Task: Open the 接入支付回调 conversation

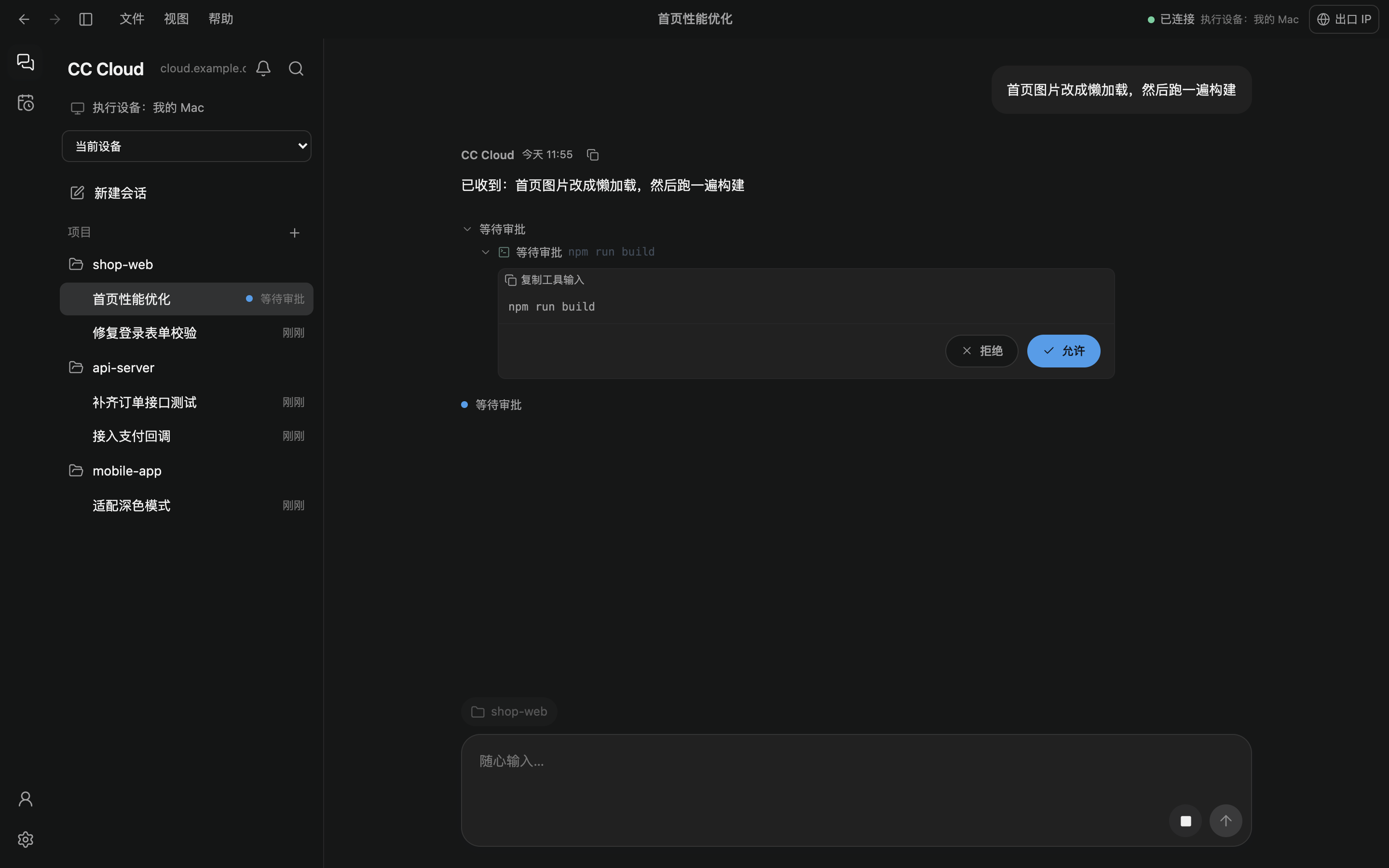Action: tap(187, 436)
